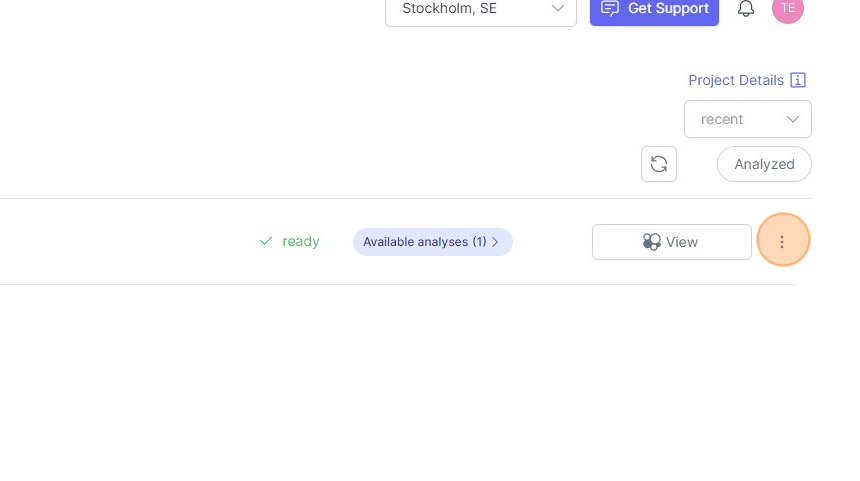Open the recent sort dropdown
Screen dimensions: 860x481
[x=748, y=119]
